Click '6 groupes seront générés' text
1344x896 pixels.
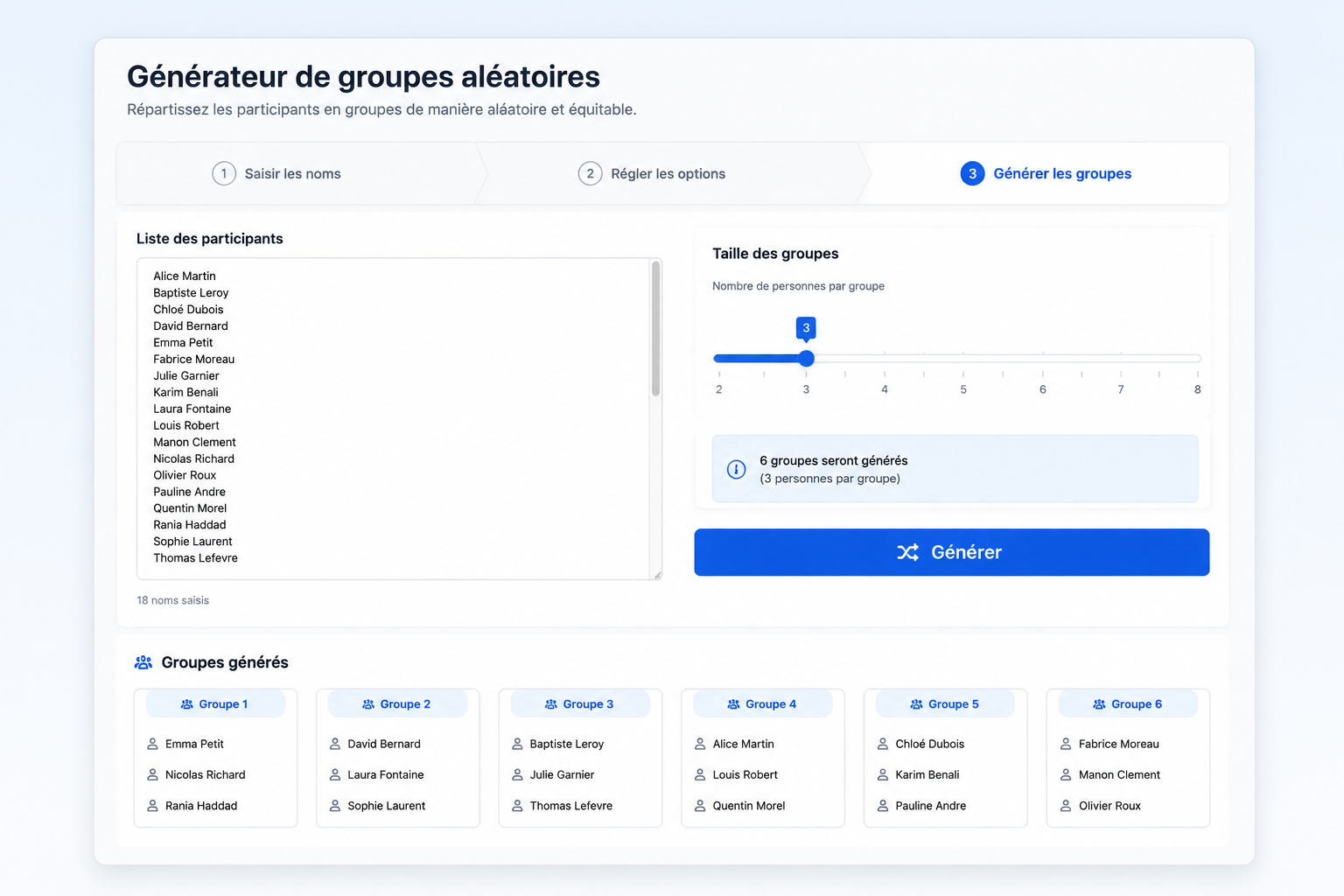[833, 460]
